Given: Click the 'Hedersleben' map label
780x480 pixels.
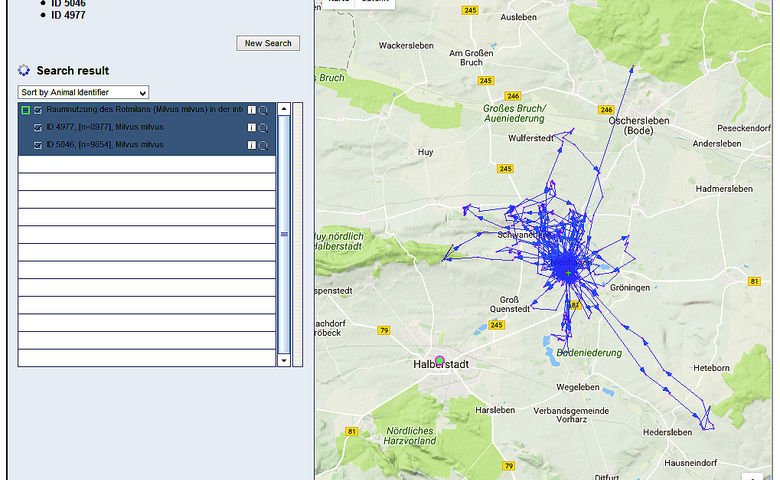Looking at the screenshot, I should (x=667, y=432).
